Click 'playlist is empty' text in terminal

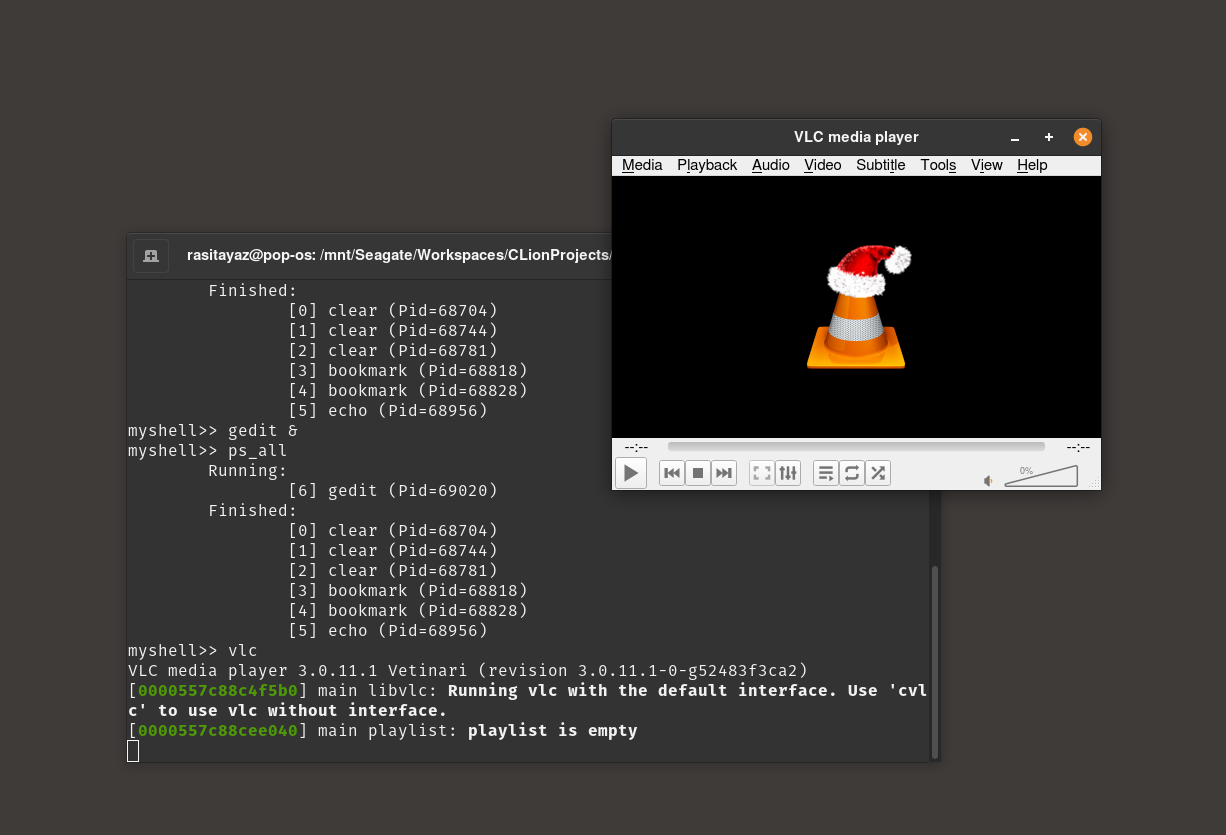[x=553, y=731]
